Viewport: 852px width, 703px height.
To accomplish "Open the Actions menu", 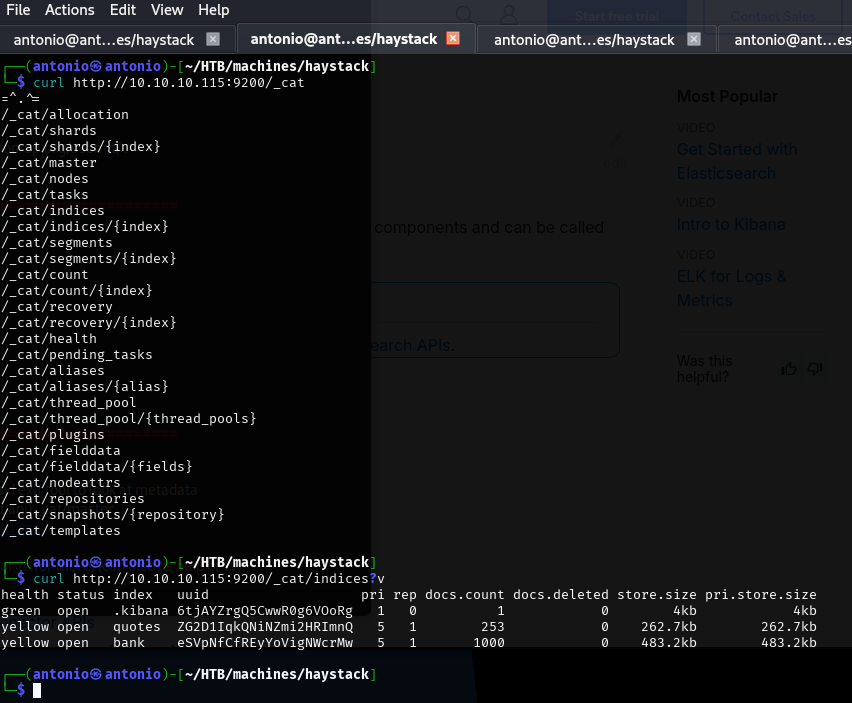I will (70, 10).
